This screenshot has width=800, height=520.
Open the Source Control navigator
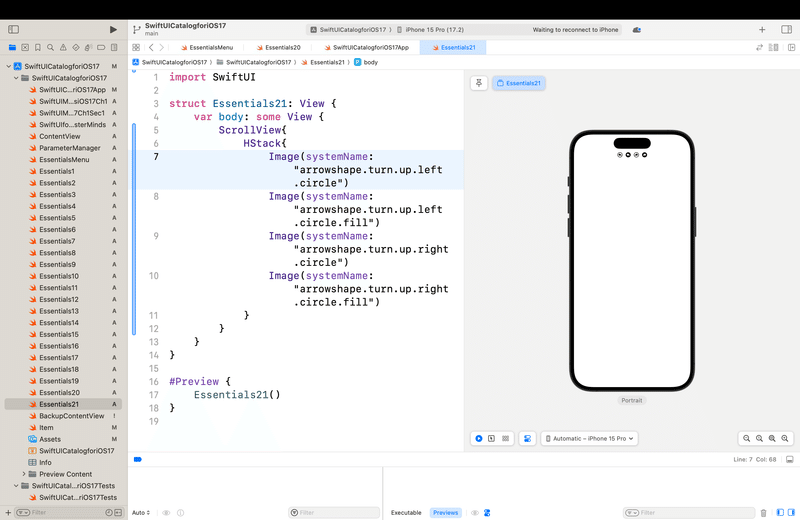25,47
